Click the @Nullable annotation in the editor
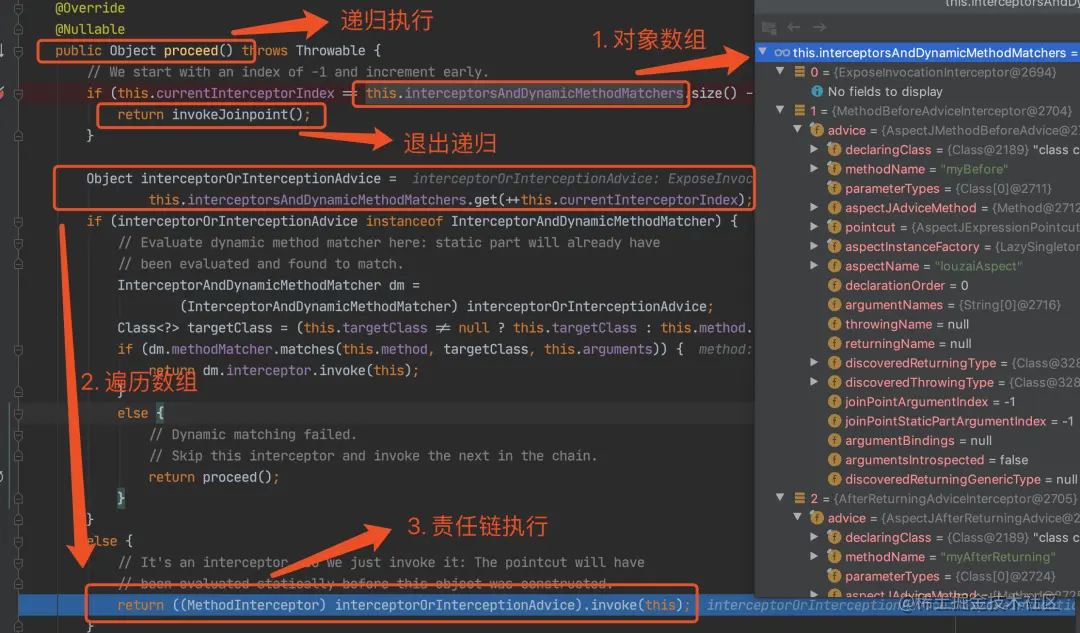 [90, 30]
